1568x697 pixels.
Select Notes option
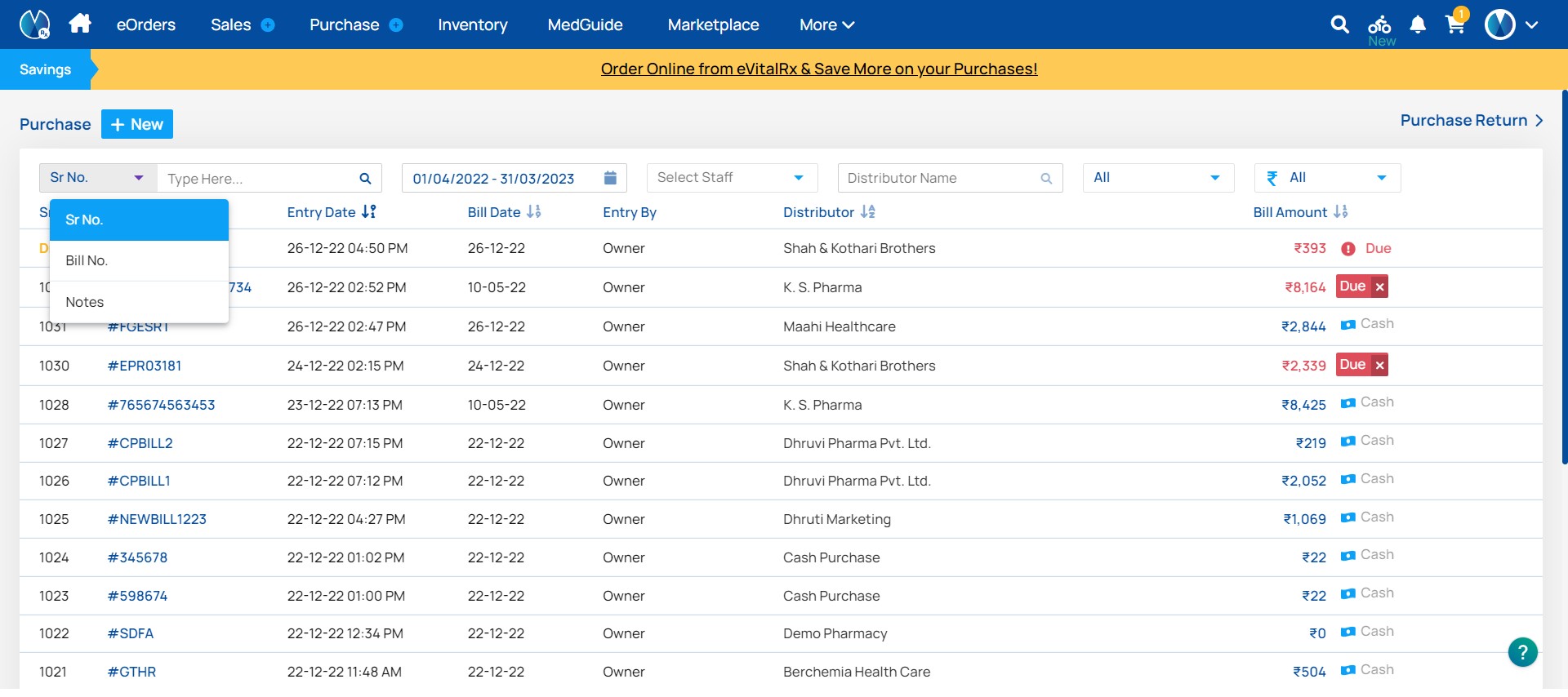tap(139, 303)
